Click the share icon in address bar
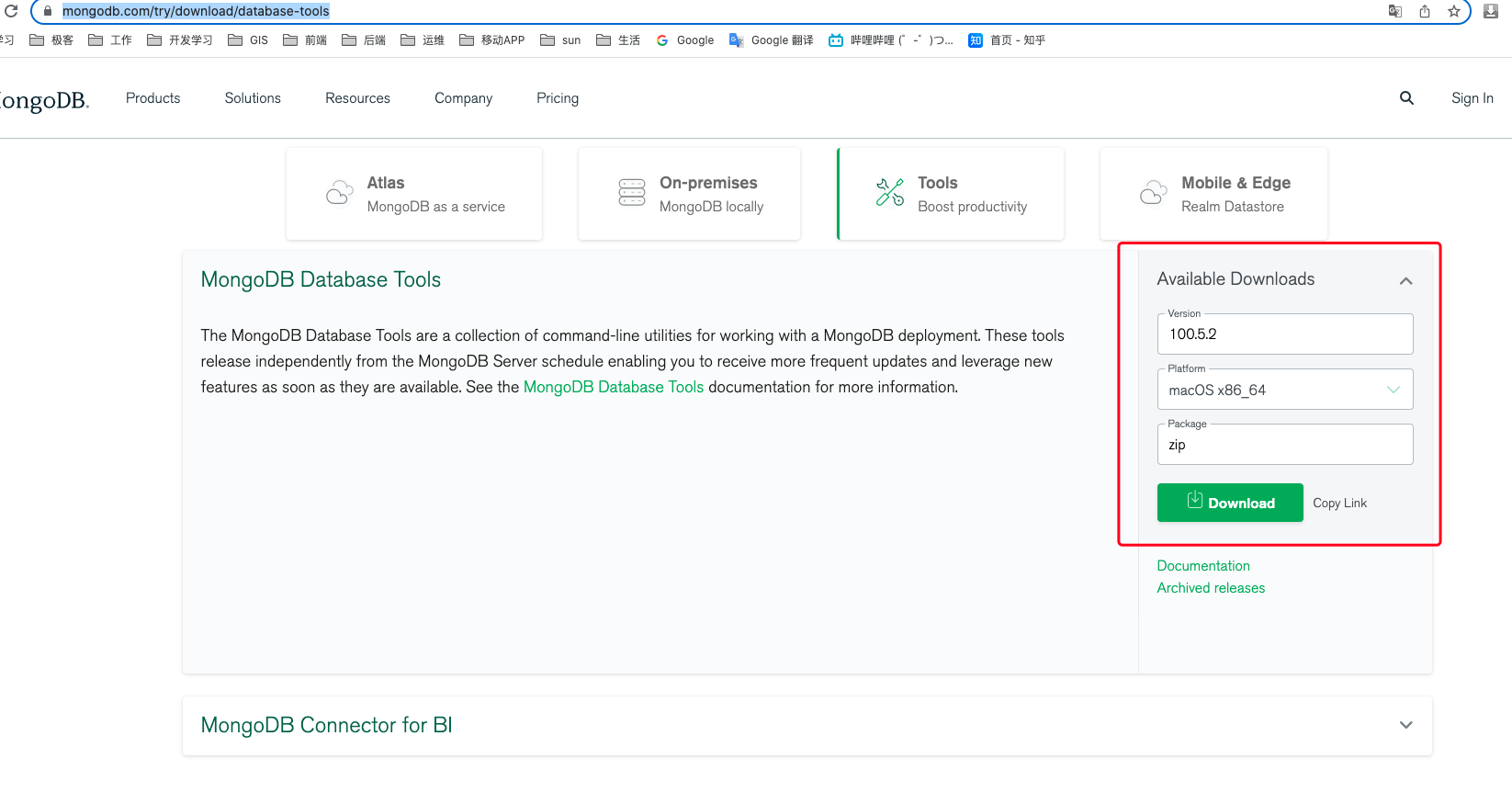This screenshot has width=1512, height=804. point(1425,11)
